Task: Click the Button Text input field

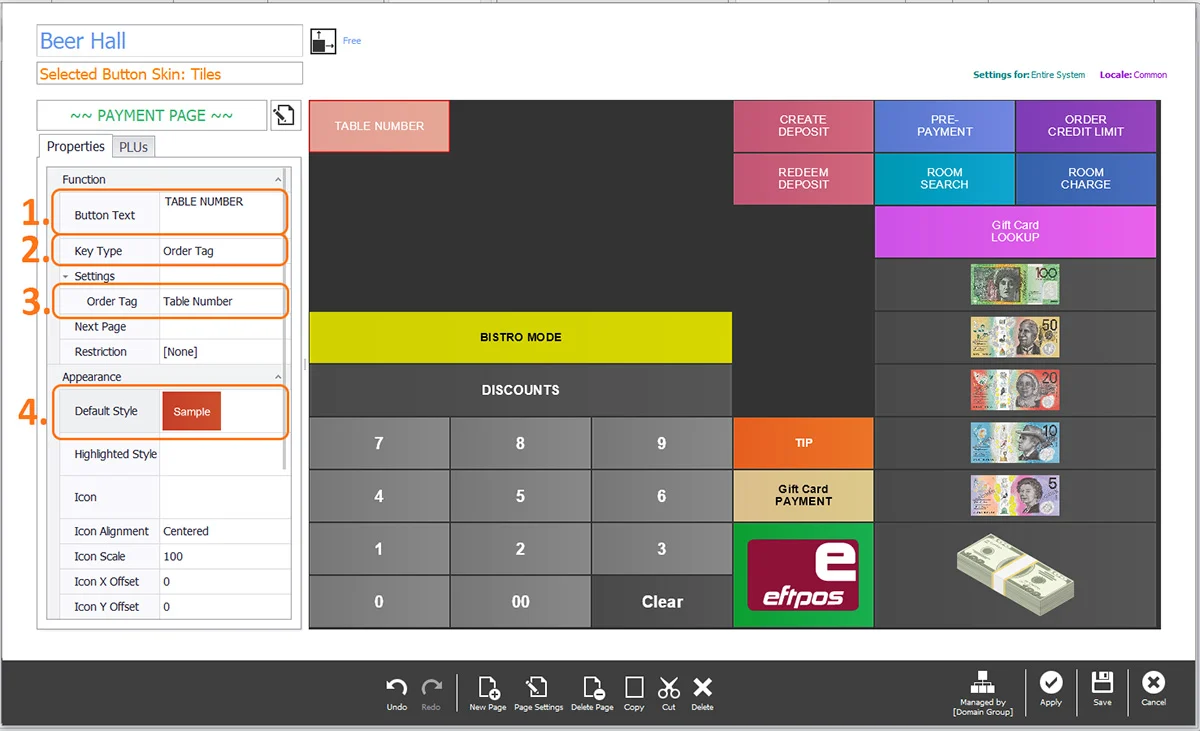Action: pos(224,214)
